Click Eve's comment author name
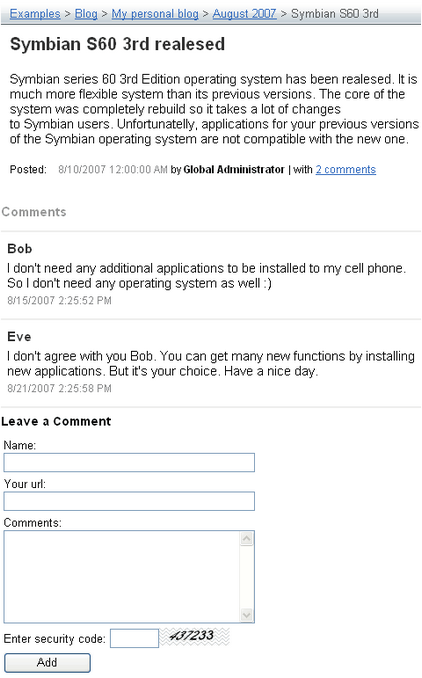Screen dimensions: 422x678 pyautogui.click(x=19, y=336)
